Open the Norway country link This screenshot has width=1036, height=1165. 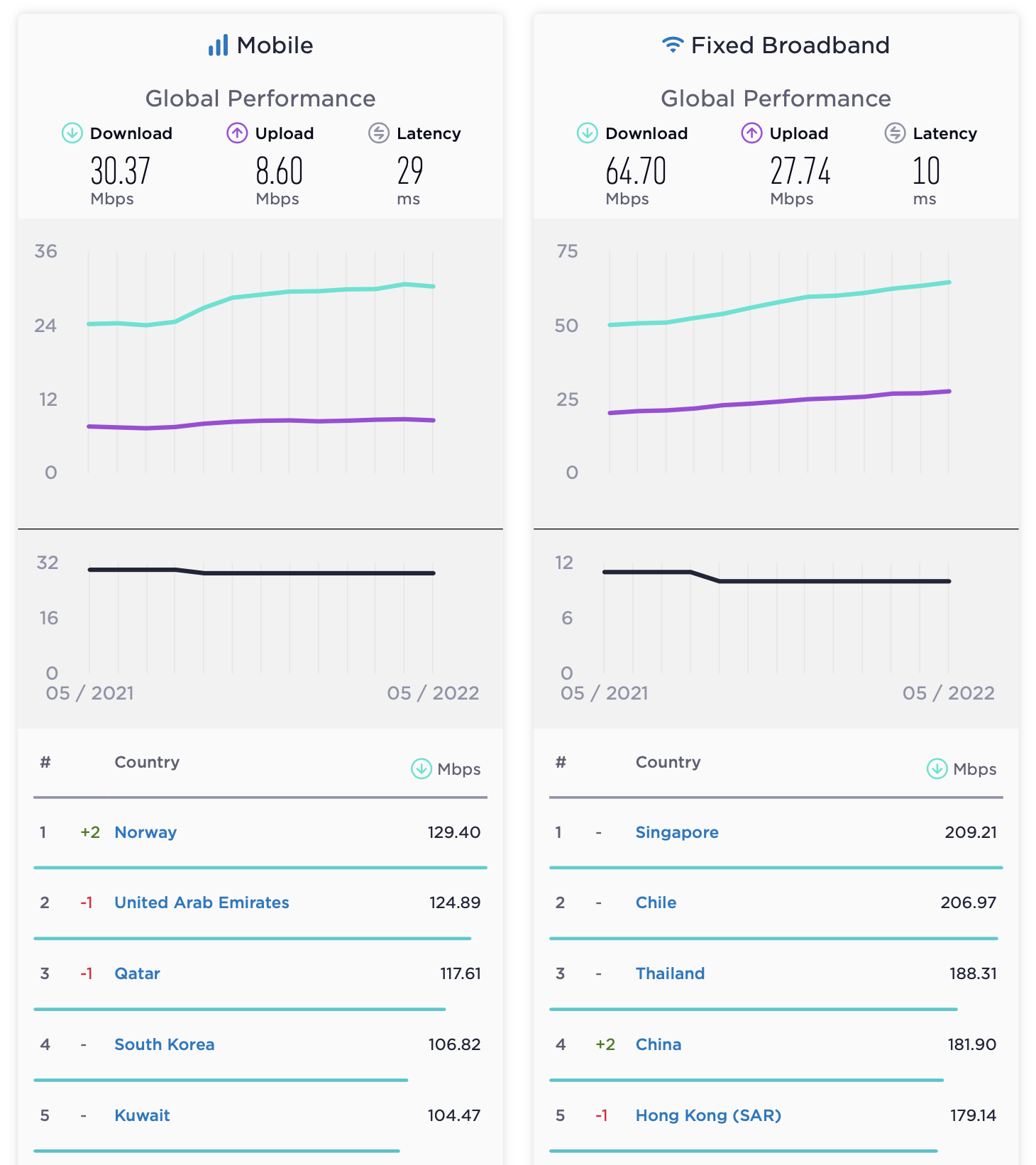click(x=145, y=832)
